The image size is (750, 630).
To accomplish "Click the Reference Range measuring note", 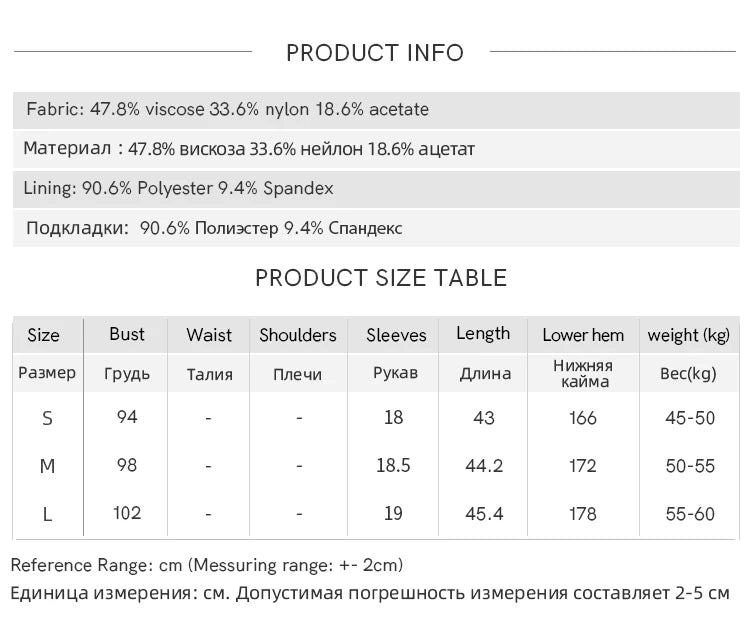I will coord(207,566).
